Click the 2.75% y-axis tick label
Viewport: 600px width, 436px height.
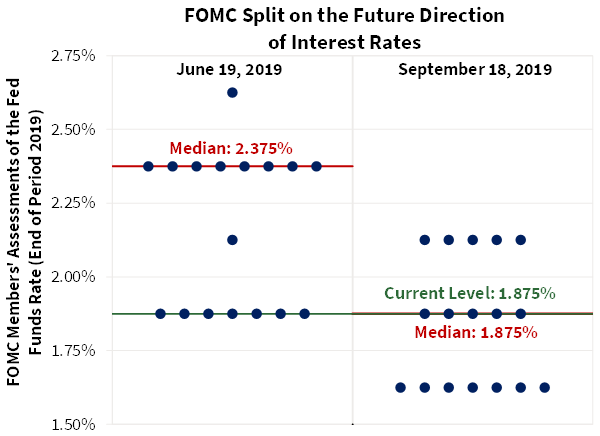[72, 56]
